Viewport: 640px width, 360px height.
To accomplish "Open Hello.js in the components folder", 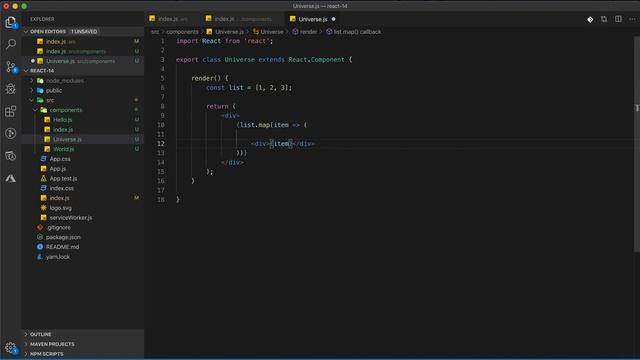I will click(x=62, y=120).
